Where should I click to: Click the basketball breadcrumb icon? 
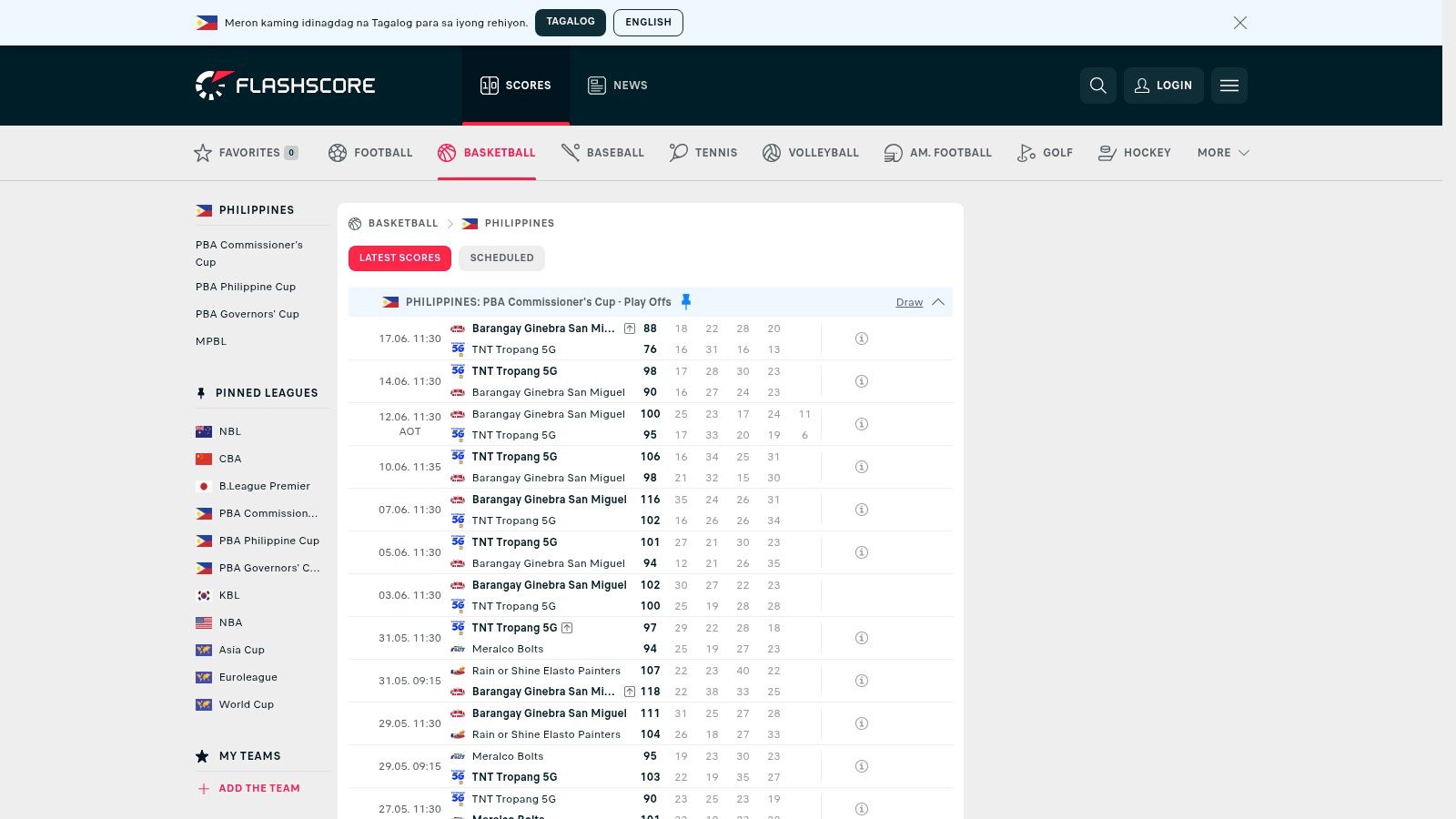[x=355, y=224]
